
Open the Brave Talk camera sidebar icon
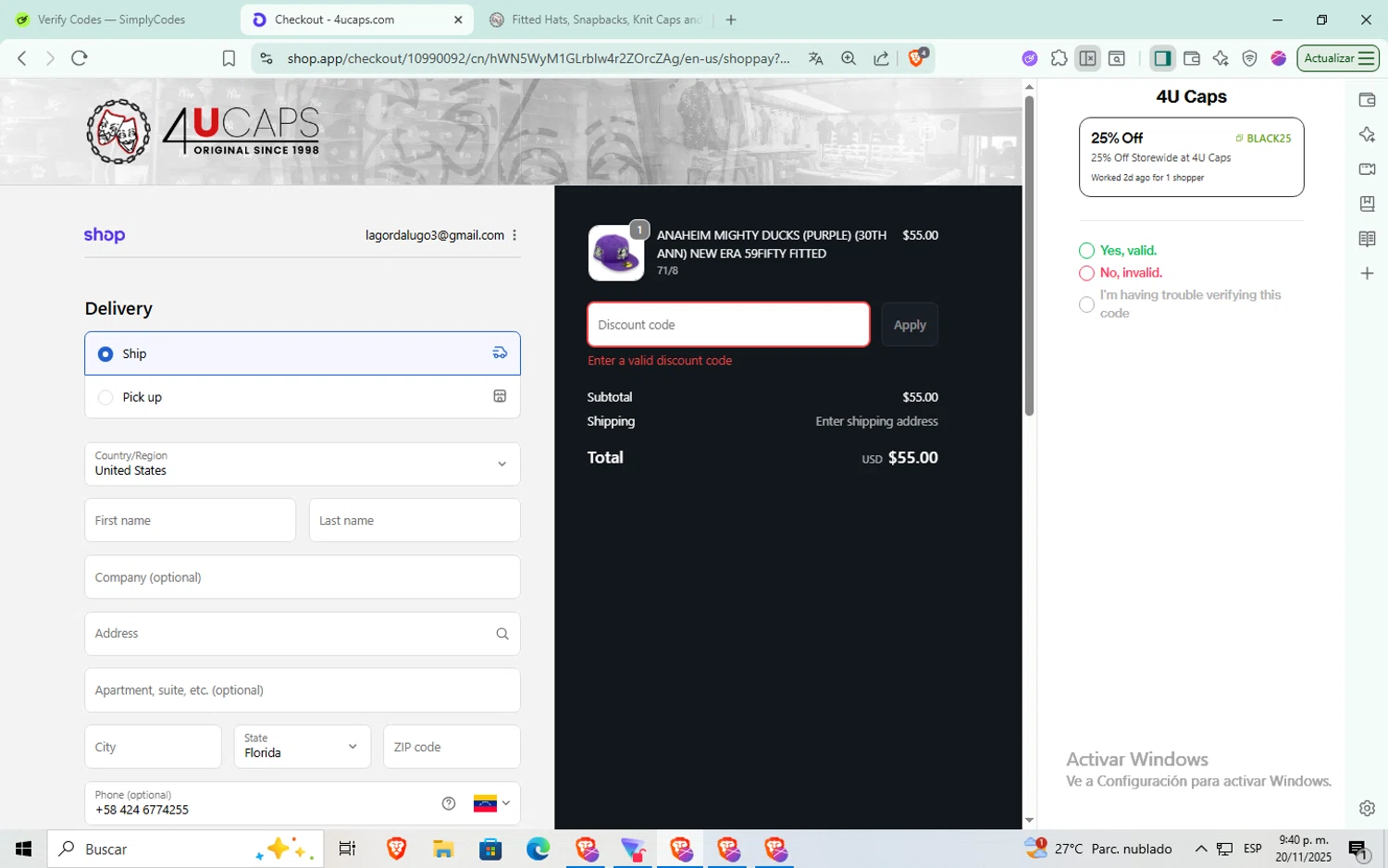click(x=1367, y=169)
